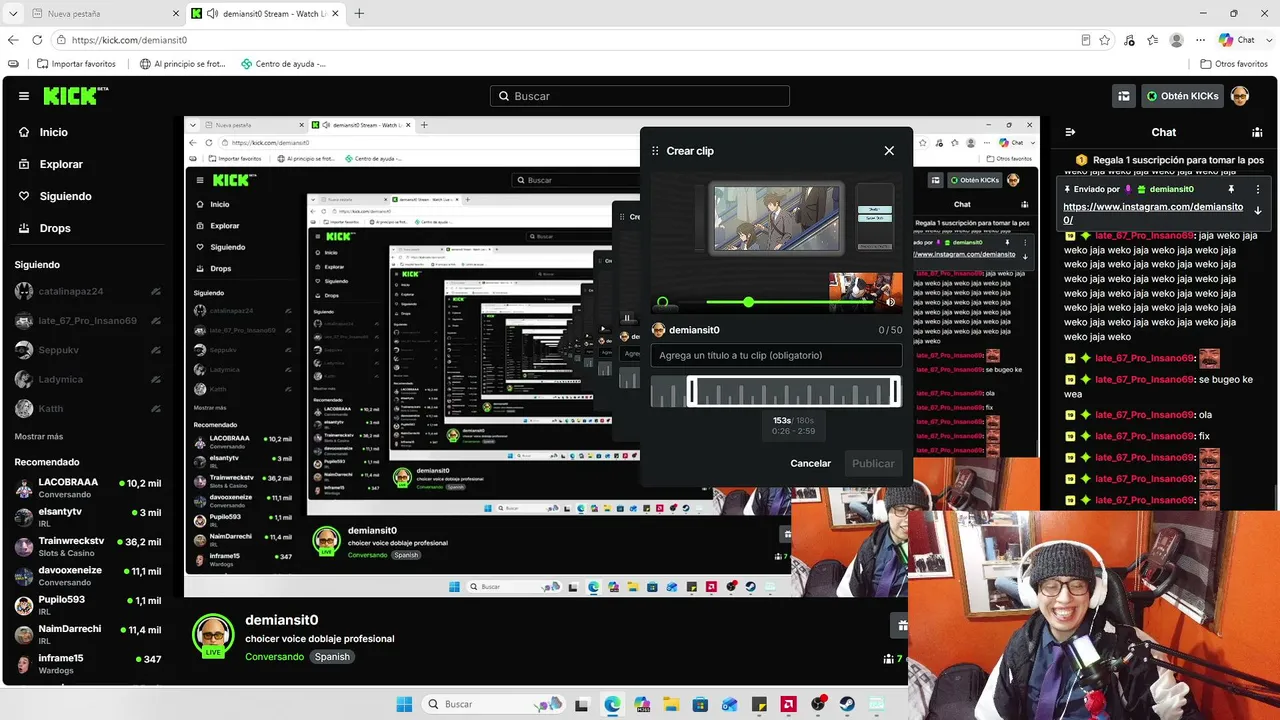This screenshot has height=720, width=1280.
Task: Open the Otros favoritos bookmarks folder
Action: (1234, 64)
